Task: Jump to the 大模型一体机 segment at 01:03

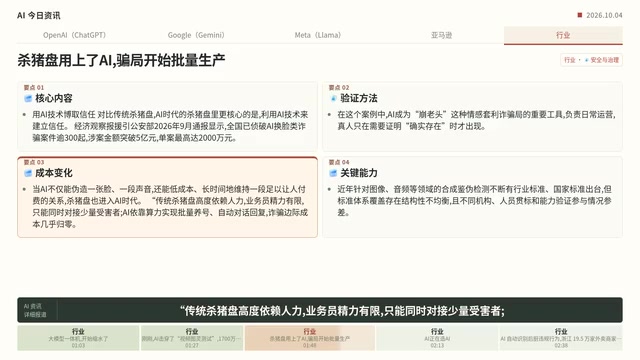Action: coord(78,338)
